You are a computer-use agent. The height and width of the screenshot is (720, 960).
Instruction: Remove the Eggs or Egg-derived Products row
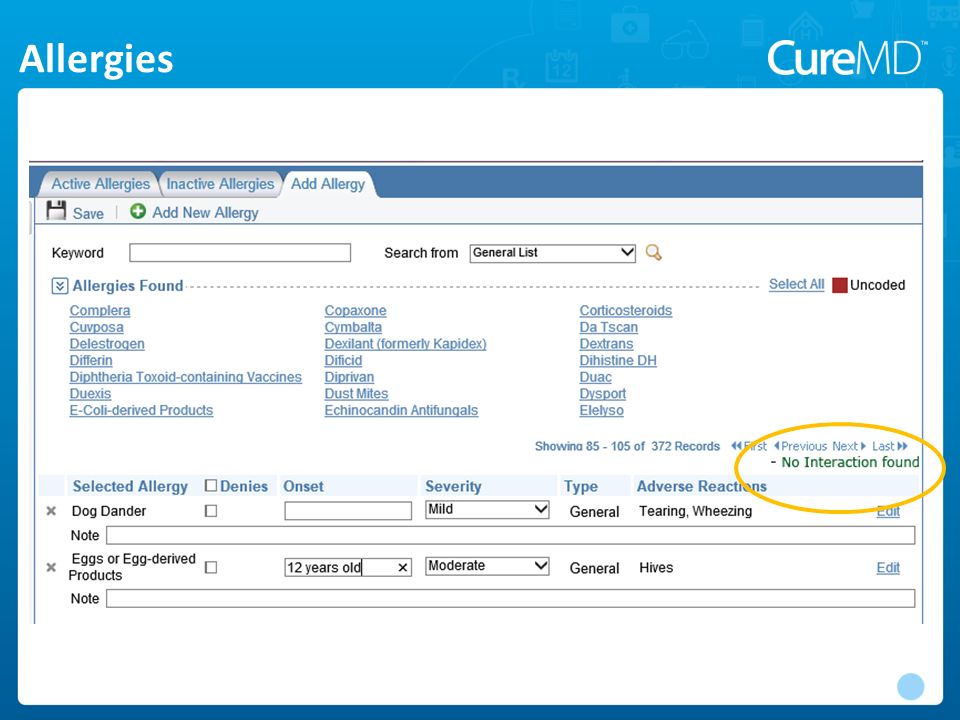51,568
